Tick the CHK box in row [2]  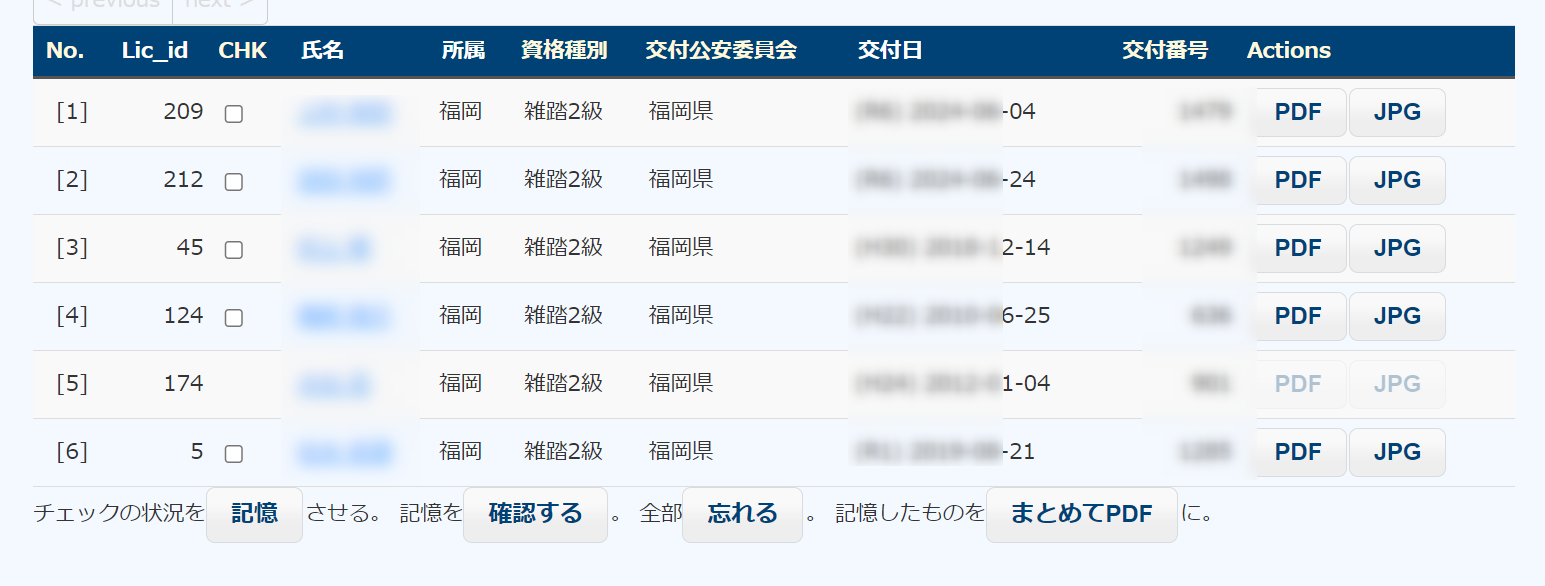point(234,182)
